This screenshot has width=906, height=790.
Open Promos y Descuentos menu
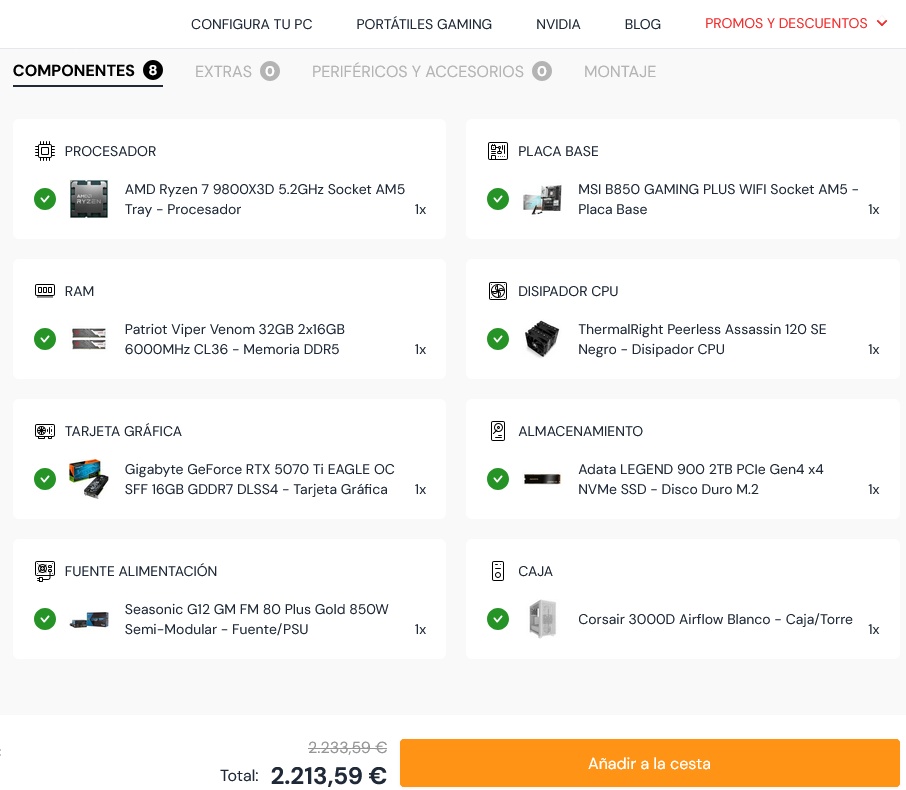[x=786, y=23]
